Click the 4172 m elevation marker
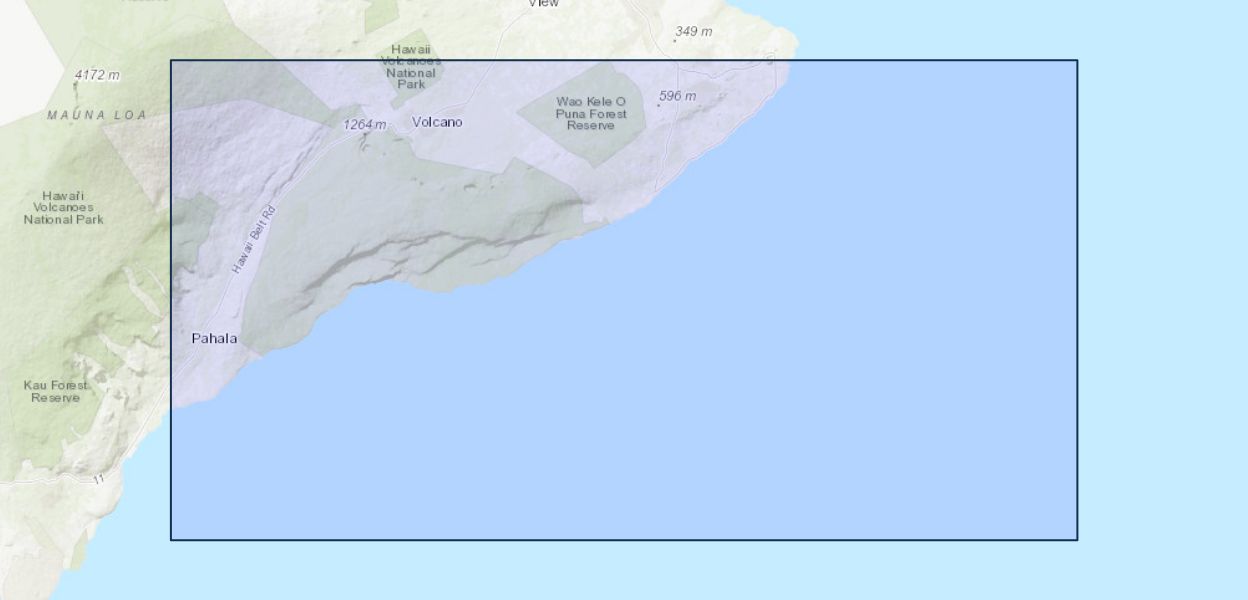Viewport: 1248px width, 600px height. 97,75
